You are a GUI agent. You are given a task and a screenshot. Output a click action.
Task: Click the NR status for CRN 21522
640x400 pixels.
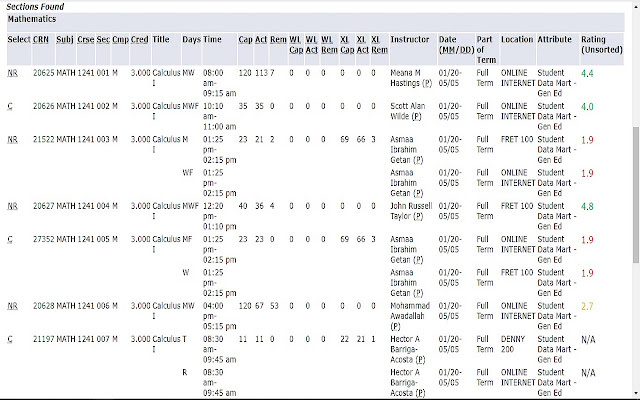[x=13, y=140]
